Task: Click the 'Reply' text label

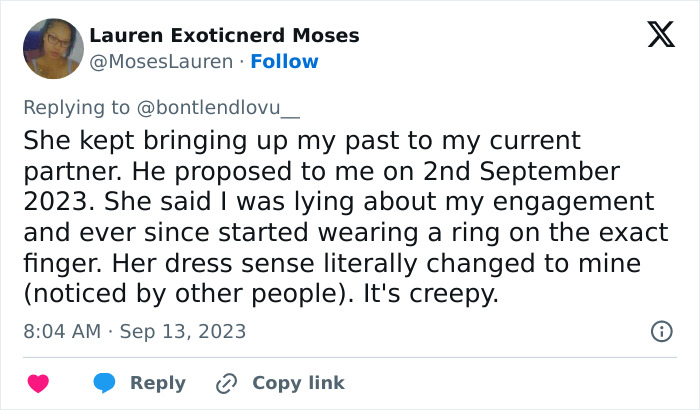Action: point(158,383)
